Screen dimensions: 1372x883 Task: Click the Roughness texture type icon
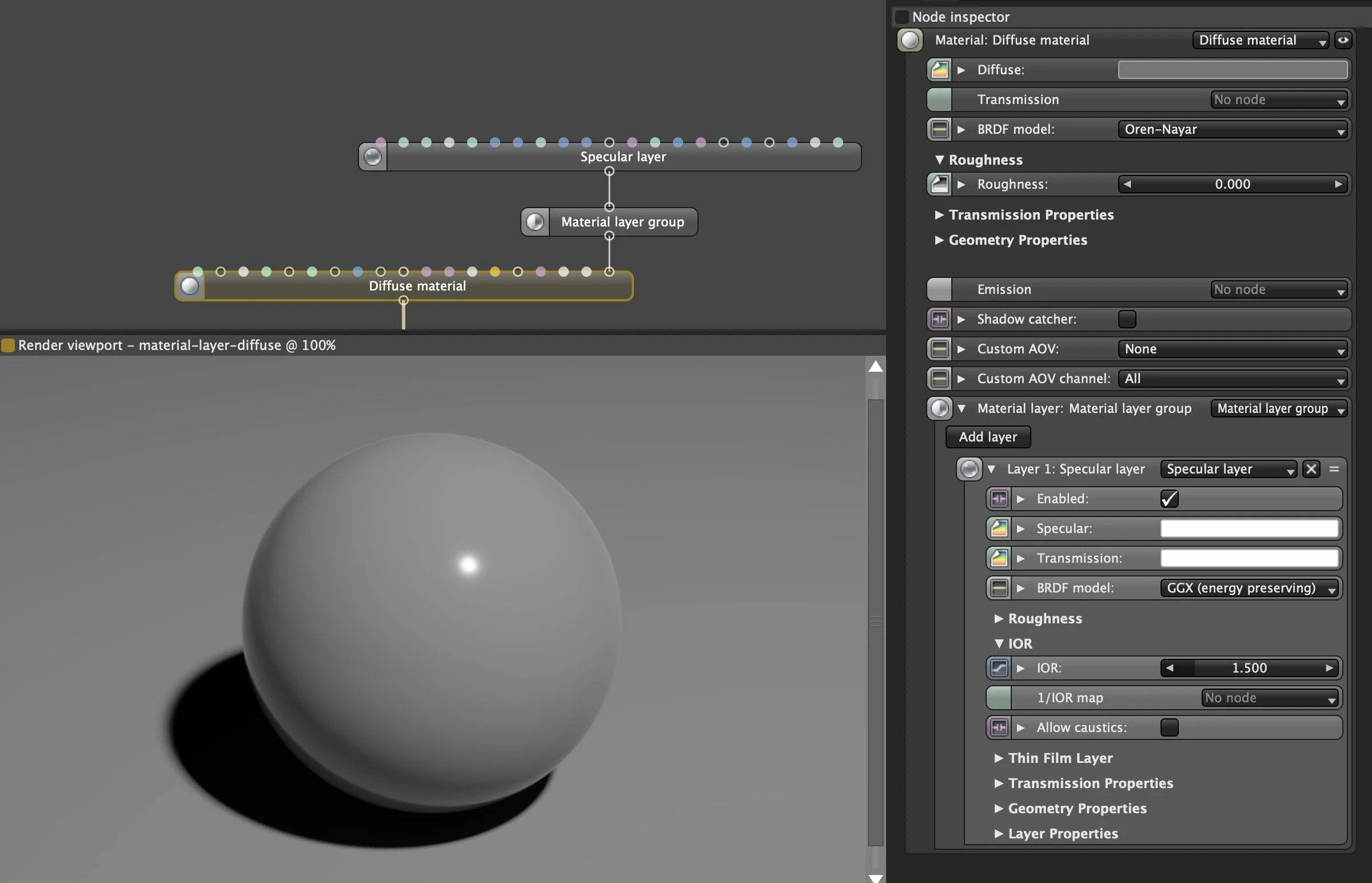pos(939,185)
